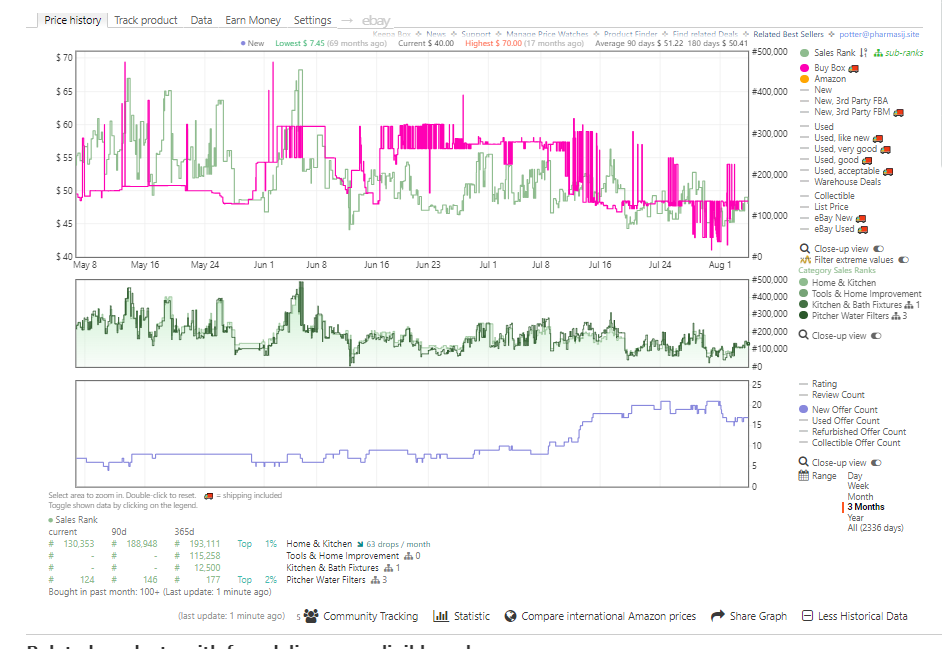The height and width of the screenshot is (649, 942).
Task: Show Collectible price line
Action: 834,196
